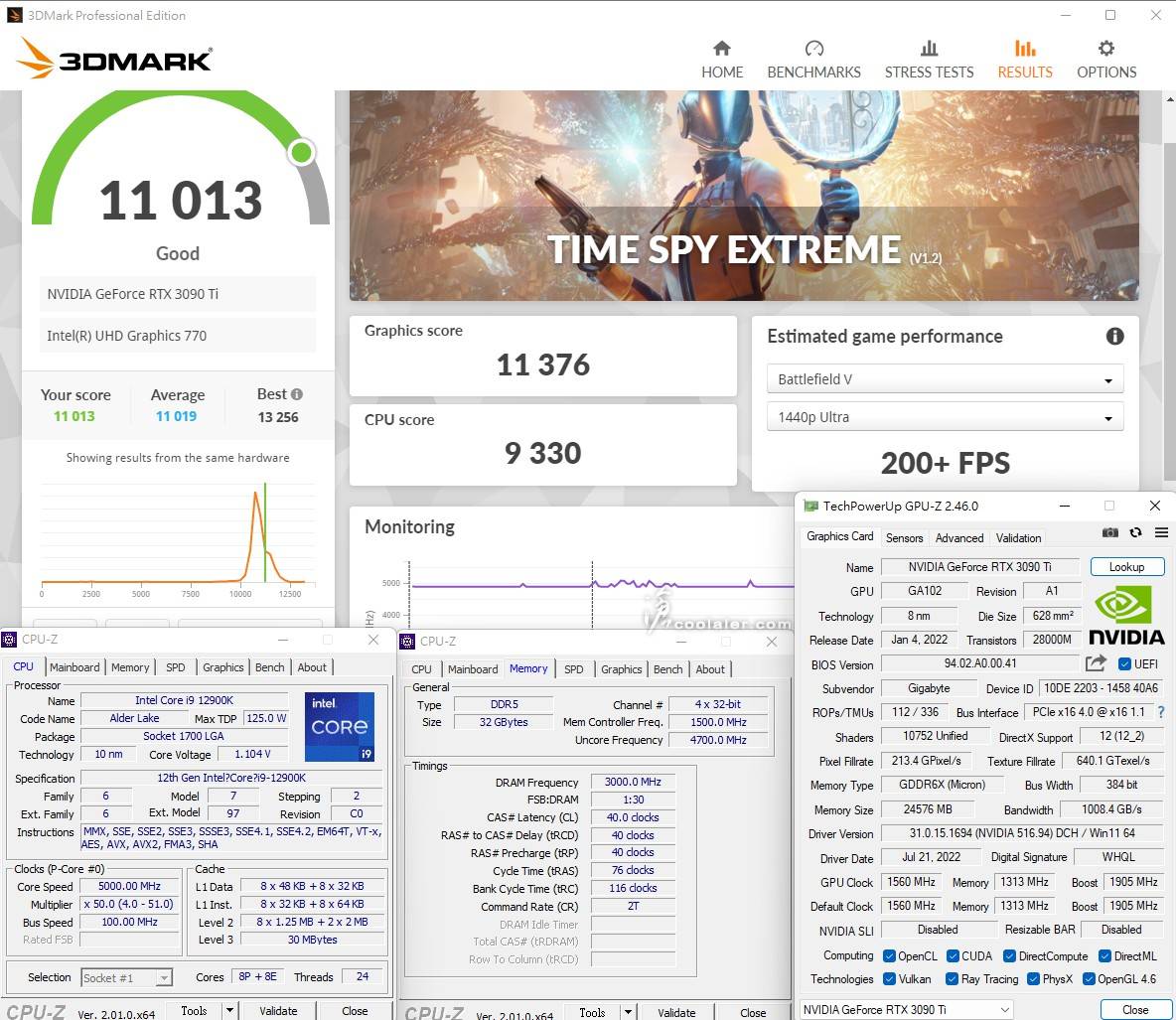Viewport: 1176px width, 1020px height.
Task: Toggle the PhysX checkbox
Action: coord(1033,978)
